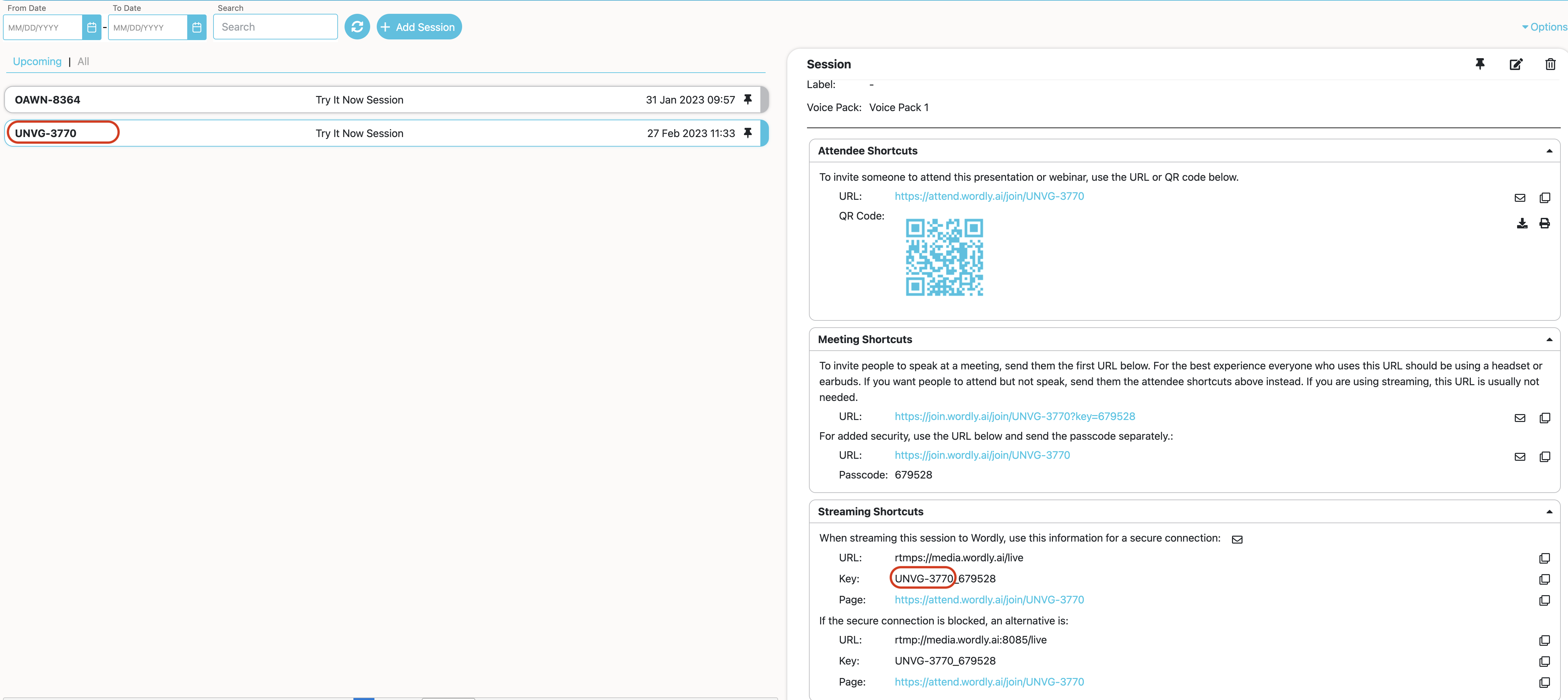Open the meeting join link with key
The width and height of the screenshot is (1568, 700).
point(1015,417)
